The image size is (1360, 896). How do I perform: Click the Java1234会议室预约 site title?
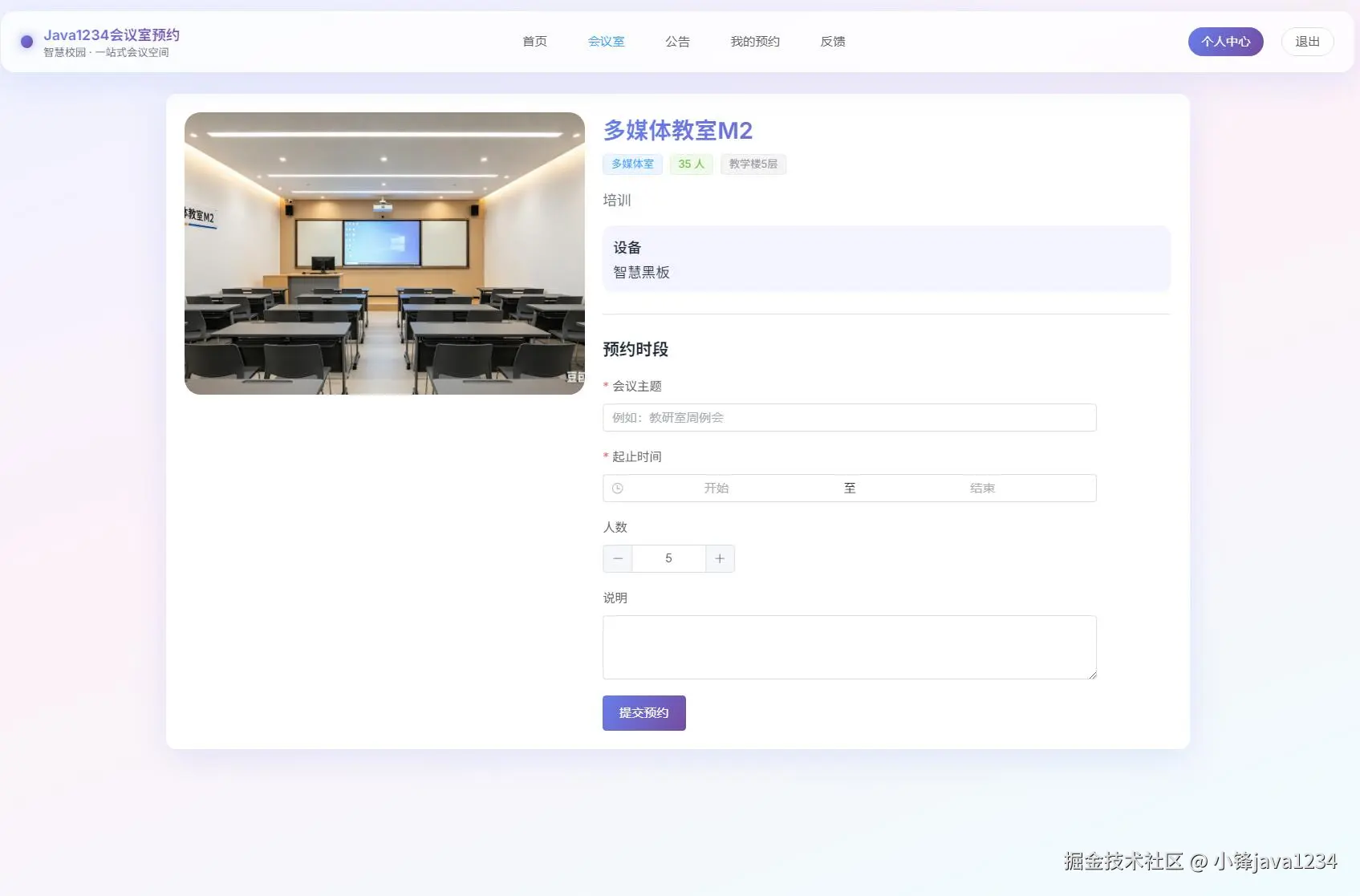(x=112, y=35)
